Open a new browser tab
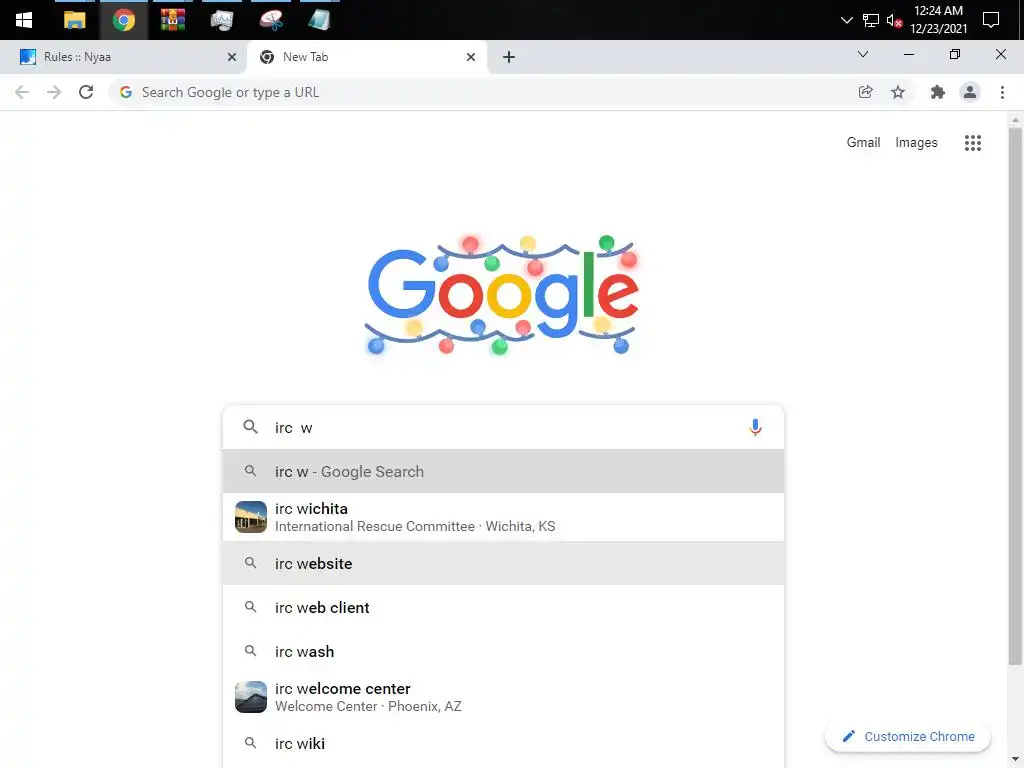1024x768 pixels. coord(509,57)
